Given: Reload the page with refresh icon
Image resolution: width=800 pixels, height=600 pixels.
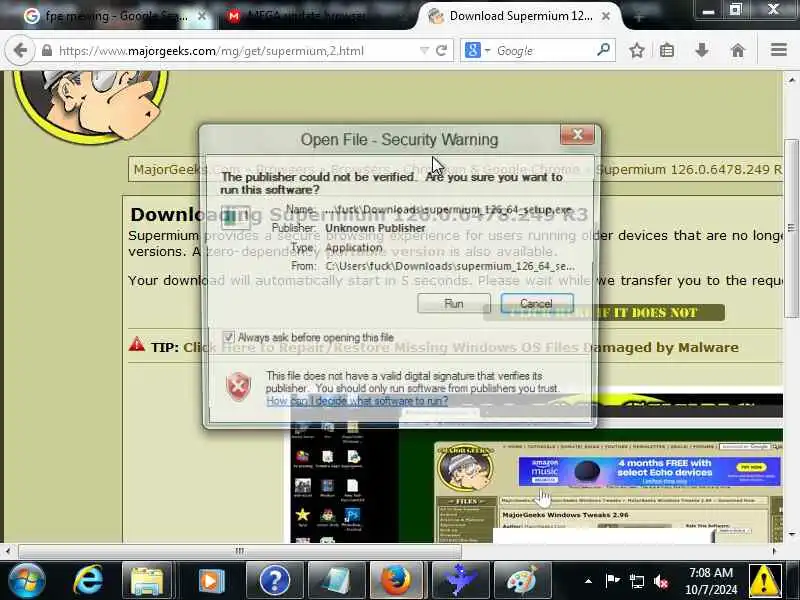Looking at the screenshot, I should (x=442, y=51).
